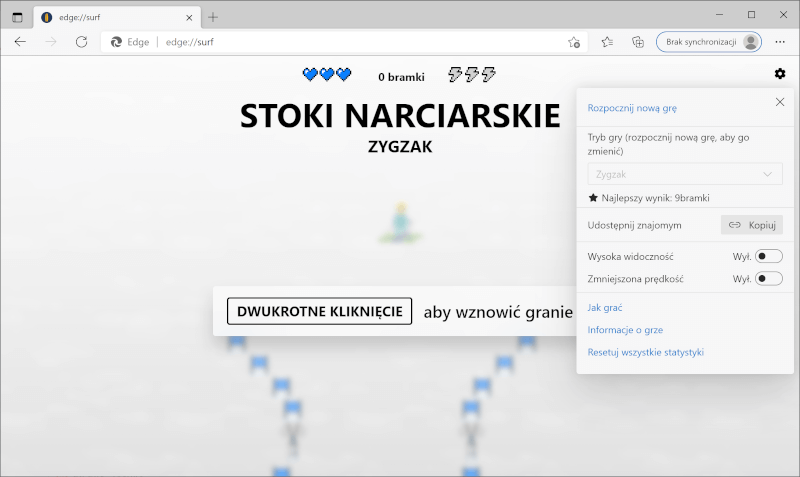
Task: Click the star icon beside Najlepszy wynik
Action: (593, 198)
